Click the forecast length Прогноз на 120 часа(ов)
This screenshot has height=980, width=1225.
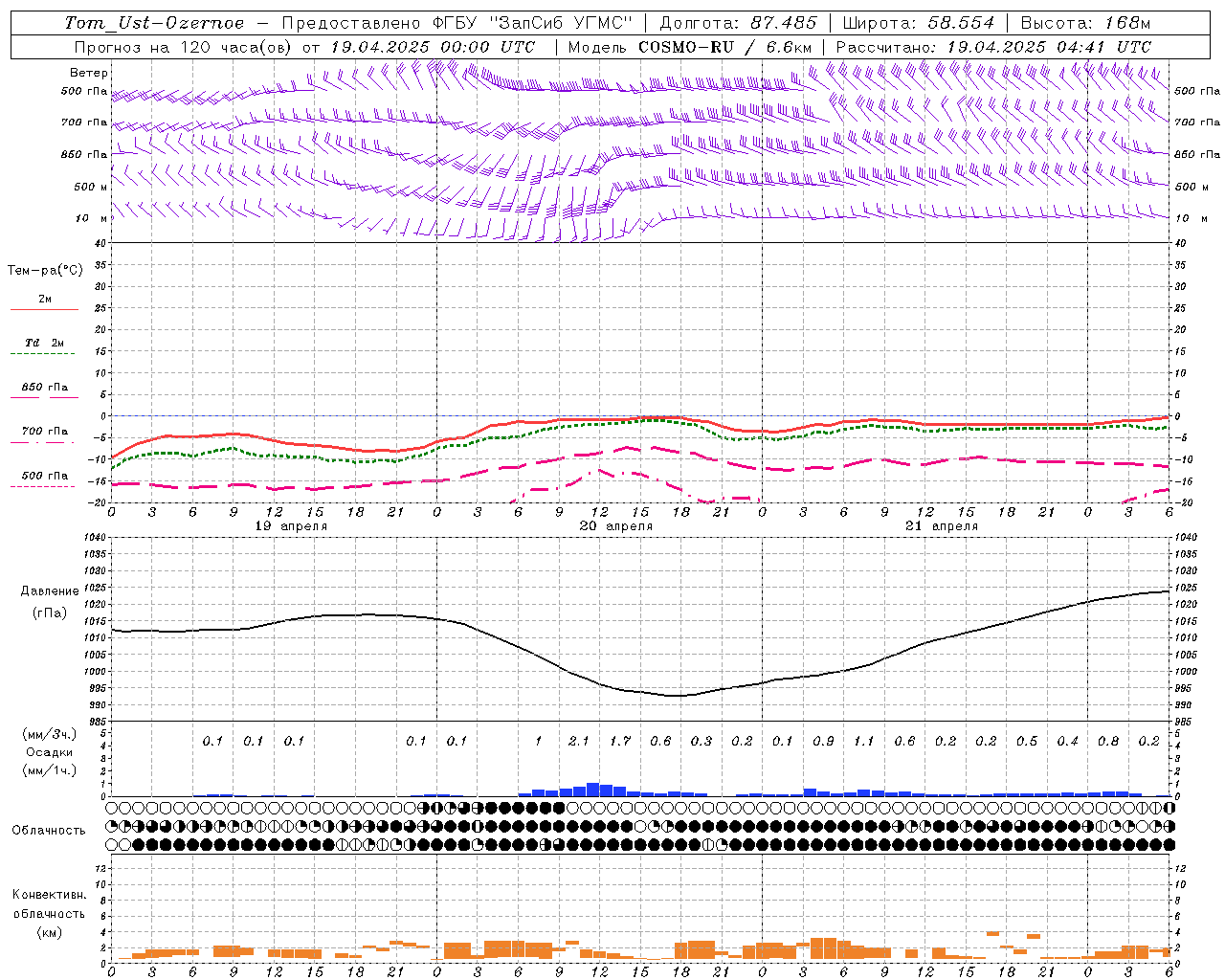pos(185,47)
